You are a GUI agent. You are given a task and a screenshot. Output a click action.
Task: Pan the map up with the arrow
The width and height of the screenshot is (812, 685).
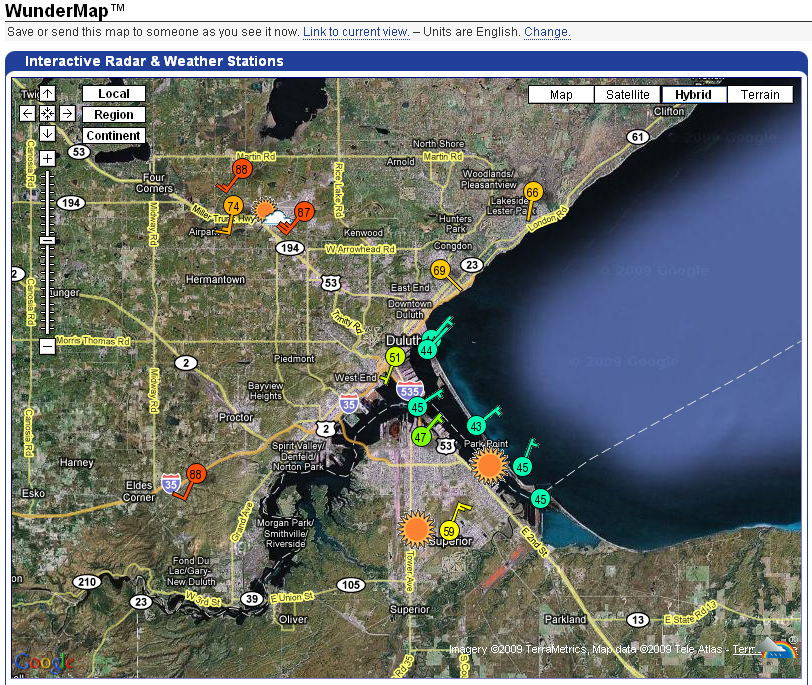(48, 94)
